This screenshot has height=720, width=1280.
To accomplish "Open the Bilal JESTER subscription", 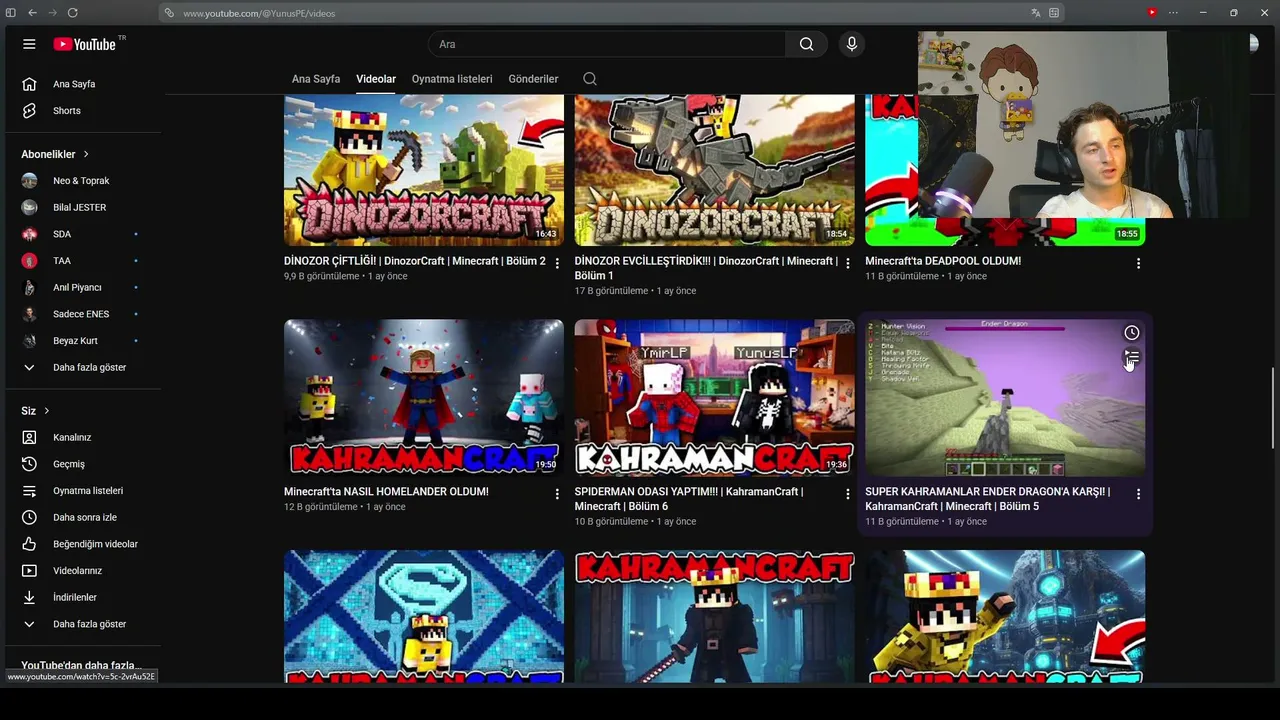I will [80, 207].
